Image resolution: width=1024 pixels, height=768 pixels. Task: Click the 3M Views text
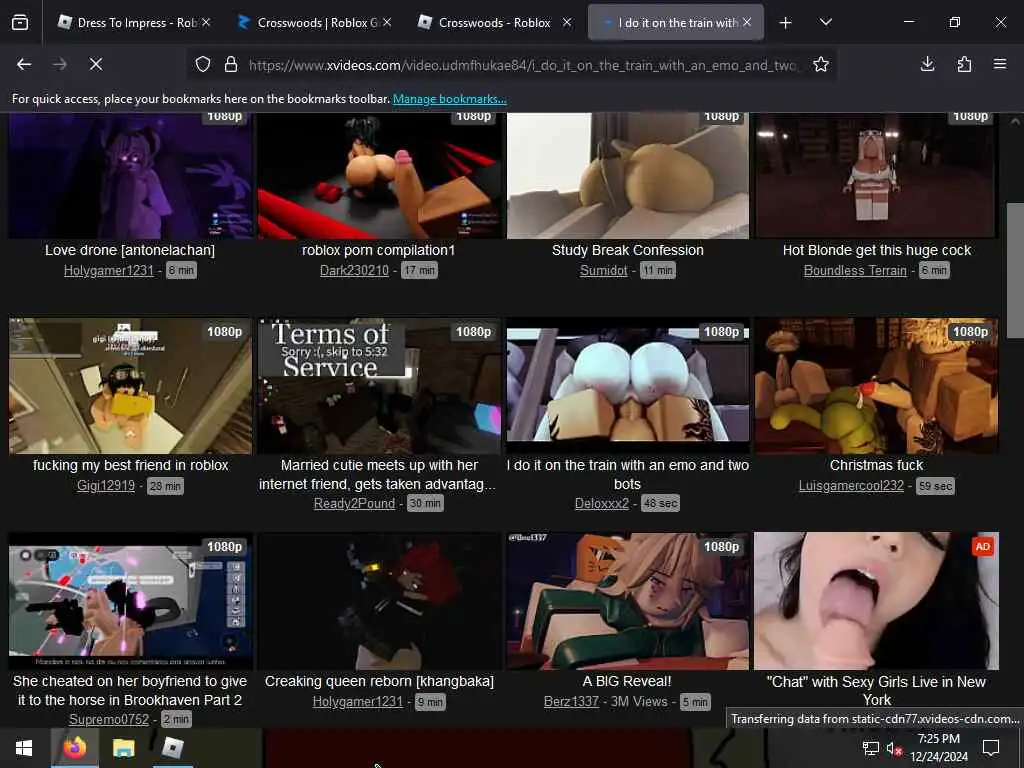[x=639, y=702]
